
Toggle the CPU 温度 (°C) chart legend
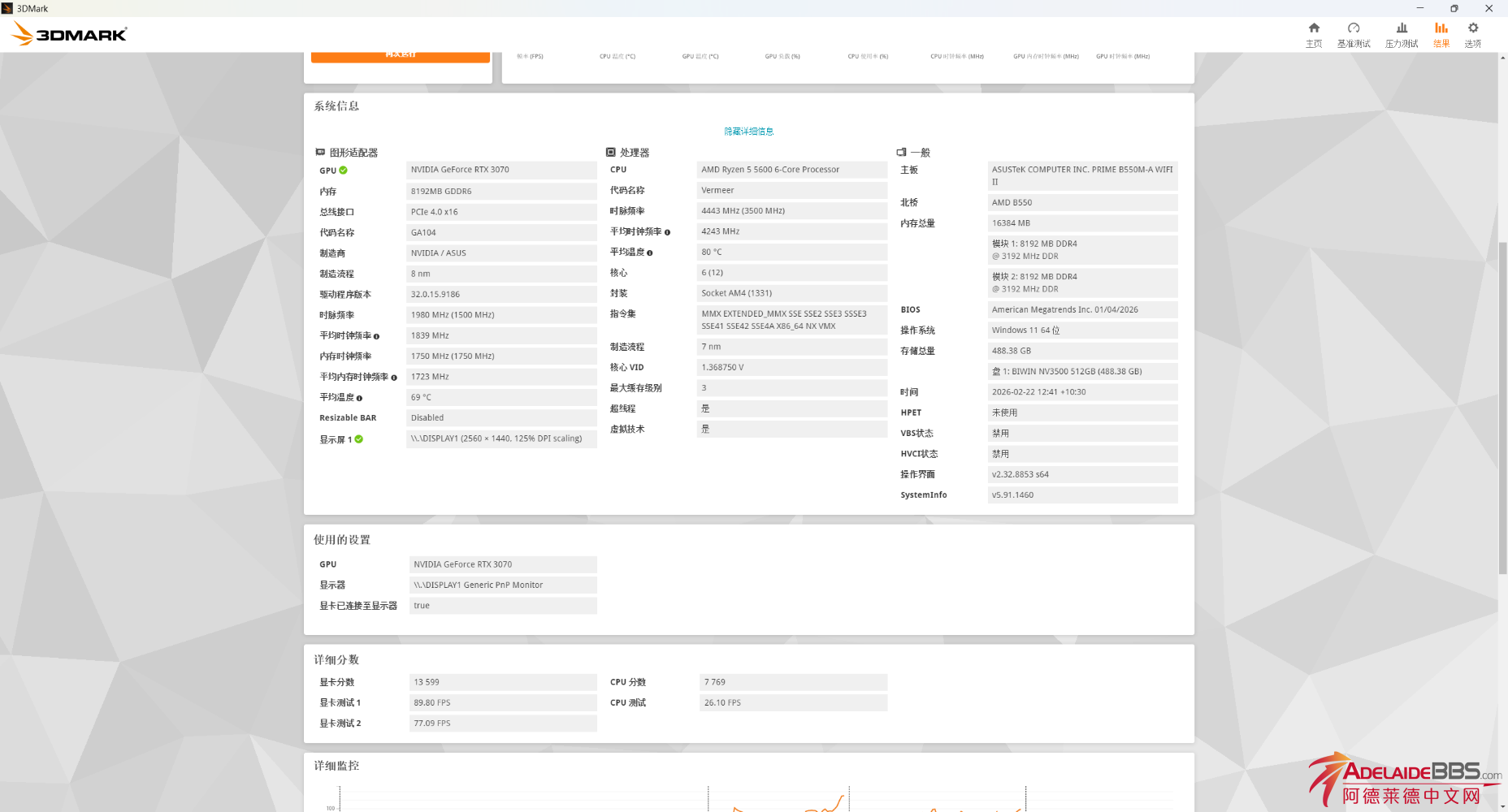click(x=617, y=57)
